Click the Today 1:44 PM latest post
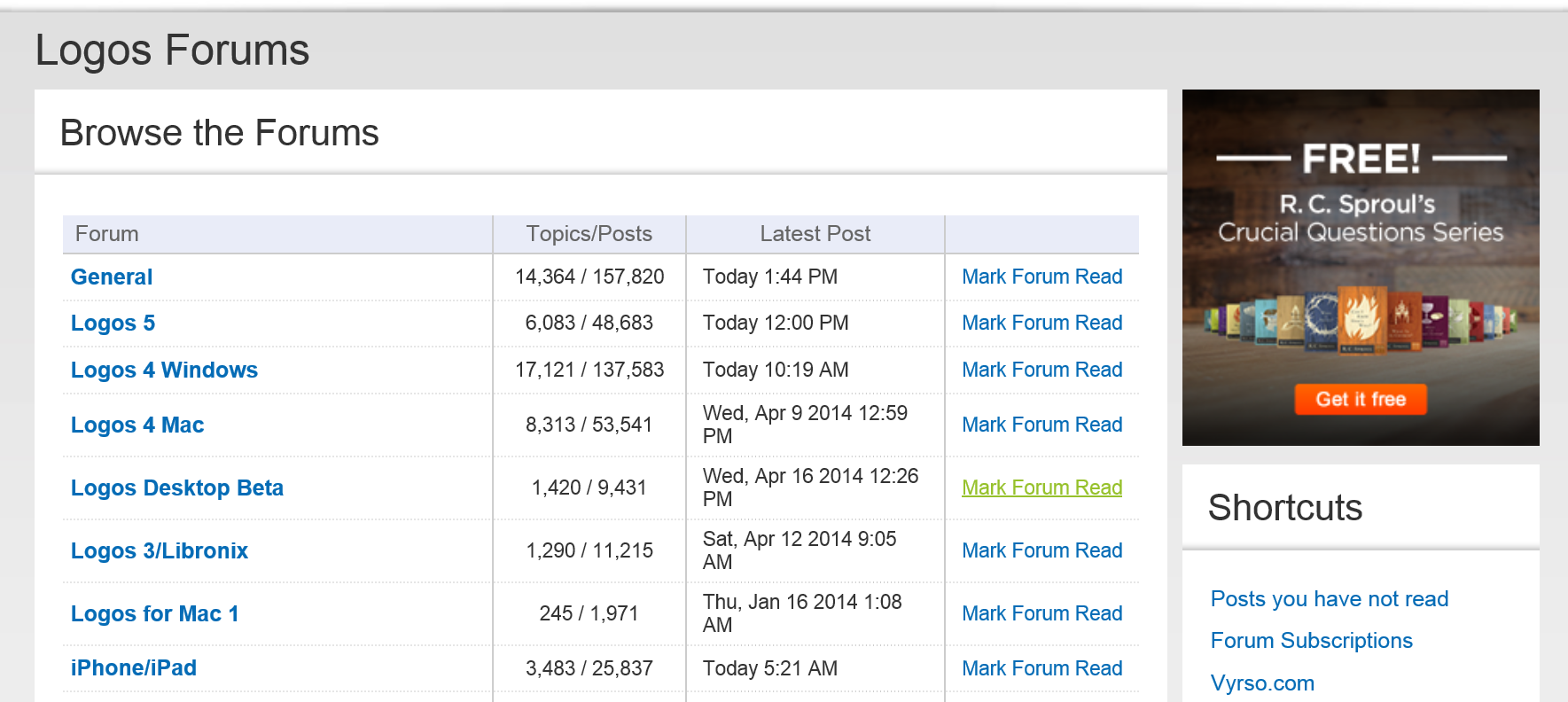The image size is (1568, 702). (770, 277)
